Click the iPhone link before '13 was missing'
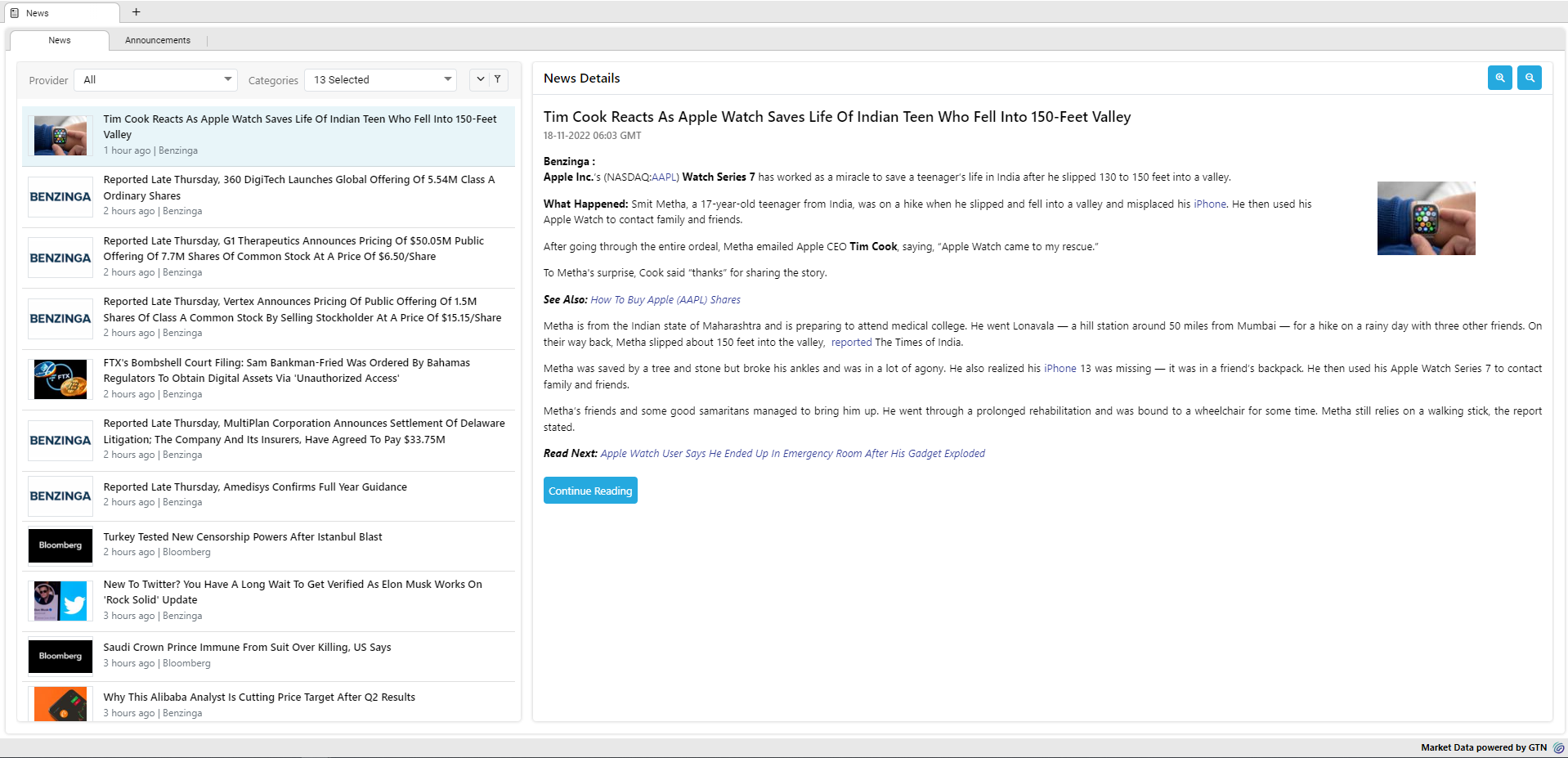Viewport: 1568px width, 758px height. click(1060, 369)
